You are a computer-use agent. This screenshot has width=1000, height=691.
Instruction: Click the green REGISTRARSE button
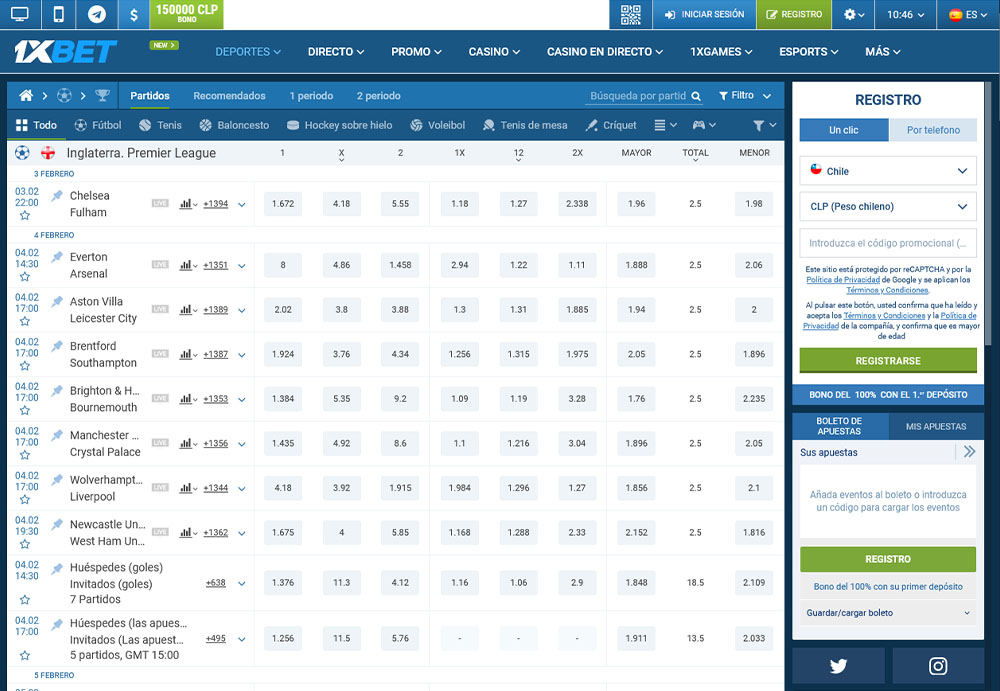pyautogui.click(x=888, y=360)
